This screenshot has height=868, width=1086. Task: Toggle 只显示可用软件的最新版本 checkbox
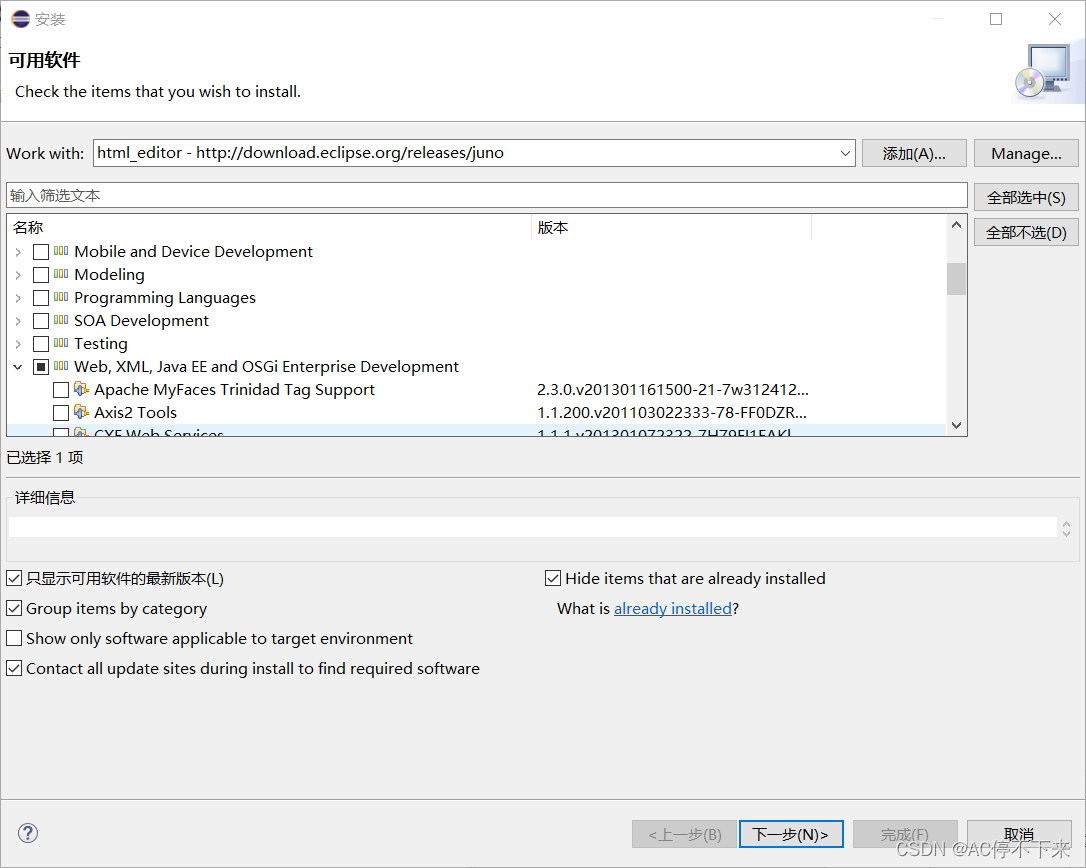[x=14, y=578]
